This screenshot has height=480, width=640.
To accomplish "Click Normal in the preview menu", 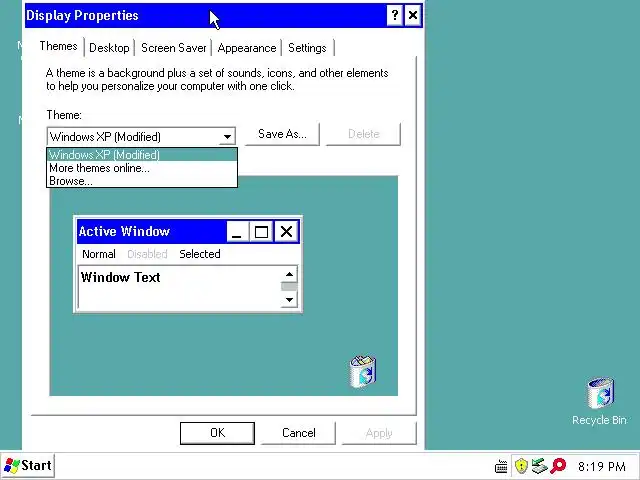I will pos(99,254).
